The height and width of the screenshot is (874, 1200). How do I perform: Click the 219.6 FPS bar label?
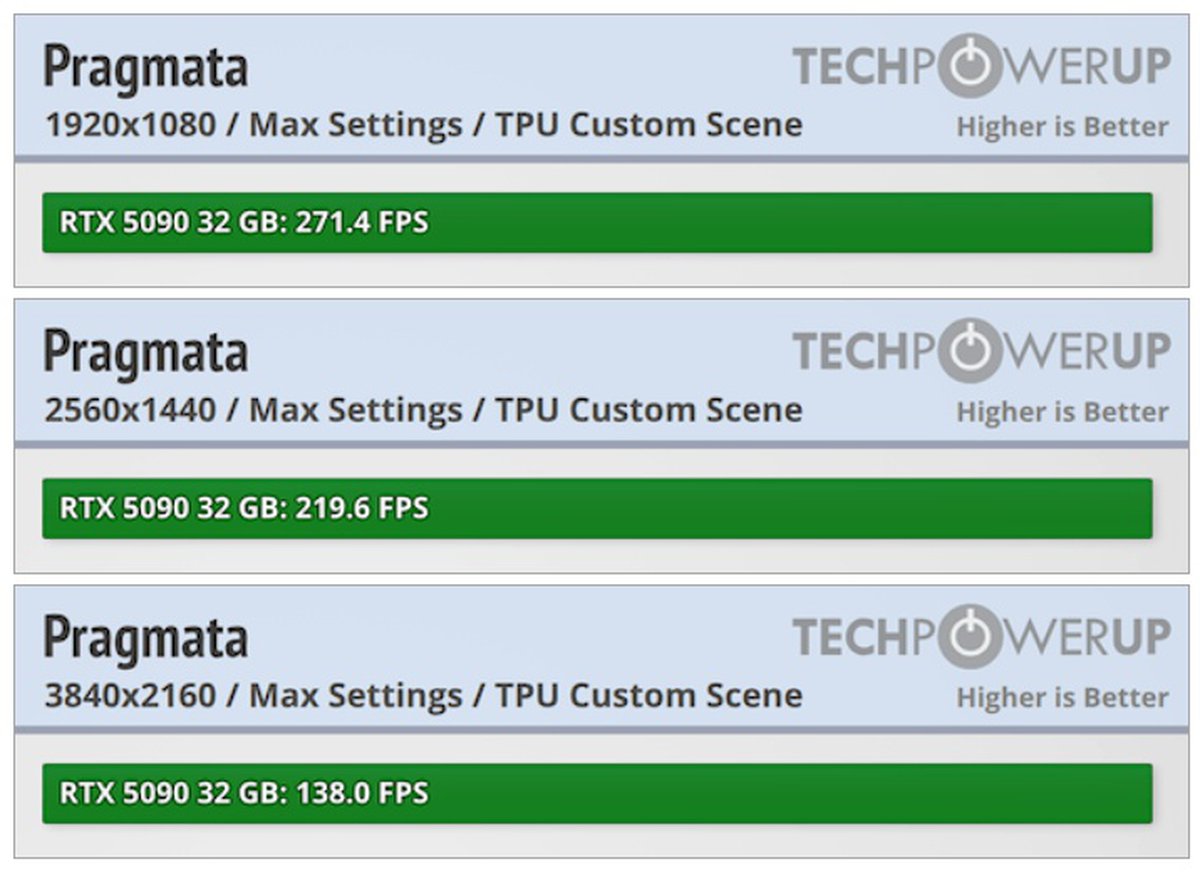pos(244,508)
